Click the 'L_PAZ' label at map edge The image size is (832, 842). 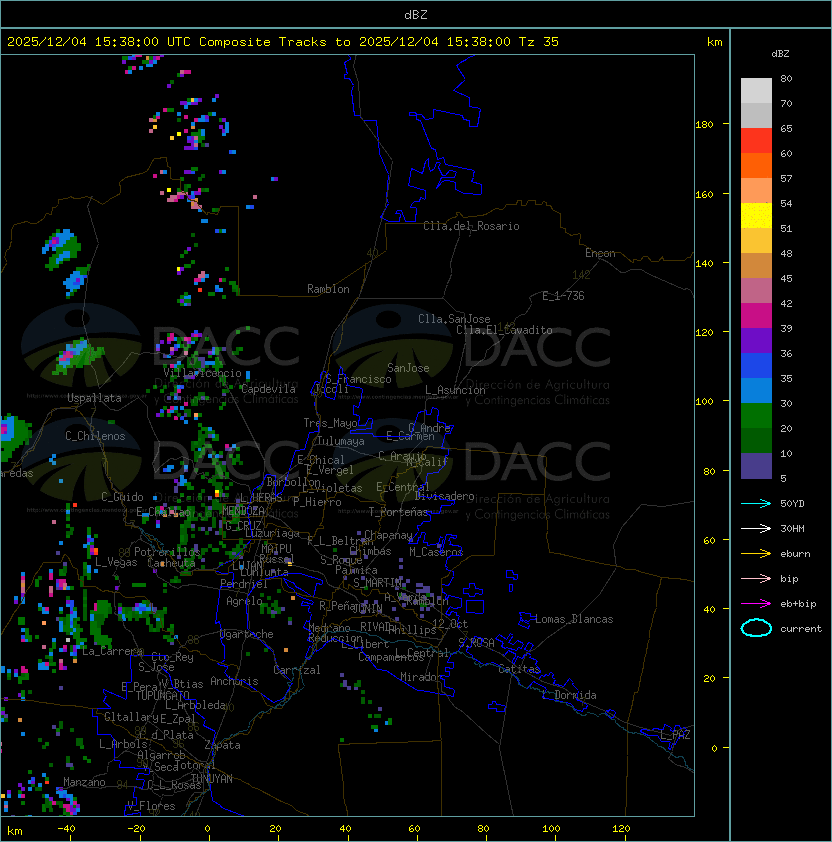coord(675,734)
